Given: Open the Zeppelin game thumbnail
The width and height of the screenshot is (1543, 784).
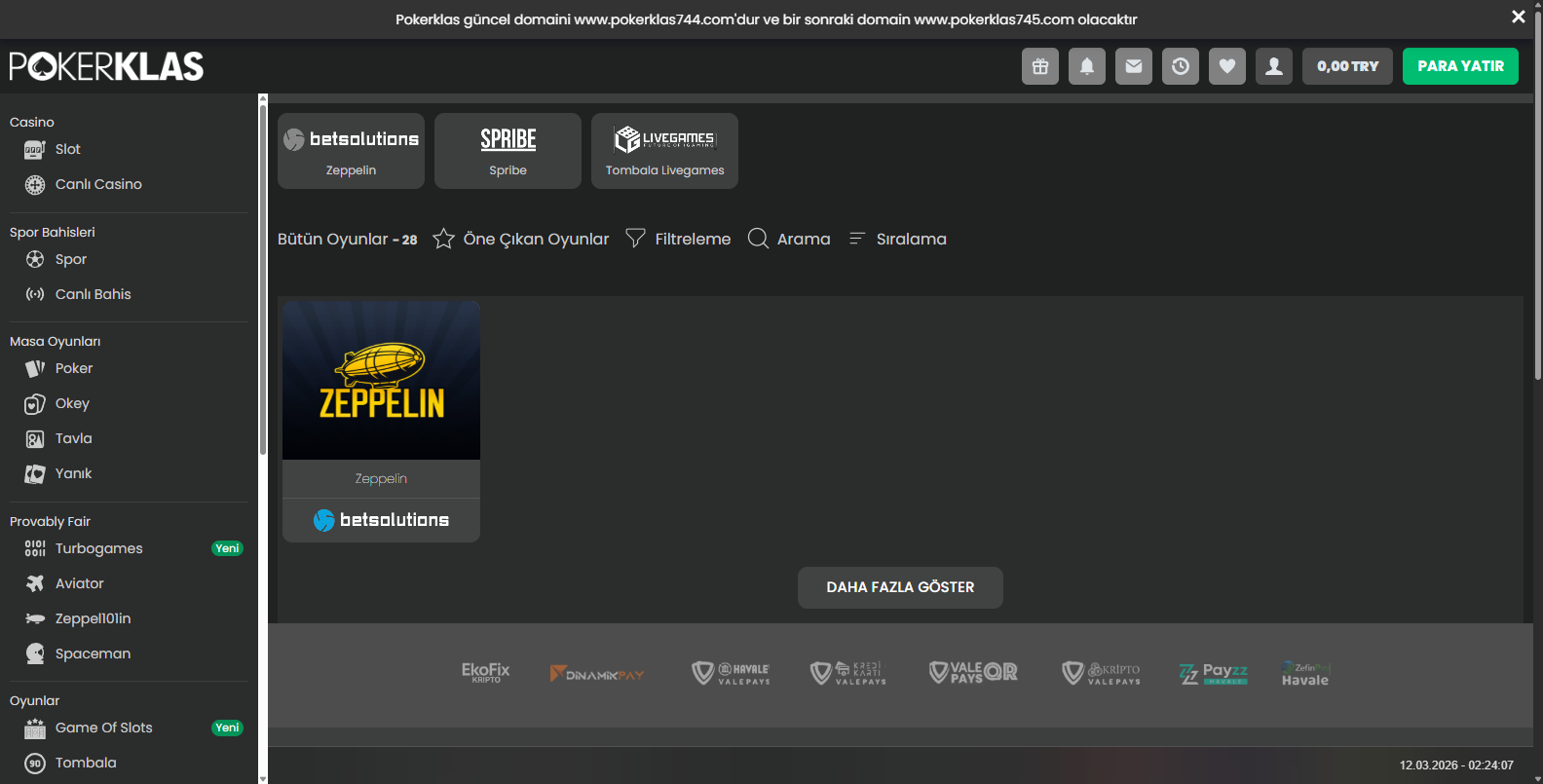Looking at the screenshot, I should (x=381, y=380).
